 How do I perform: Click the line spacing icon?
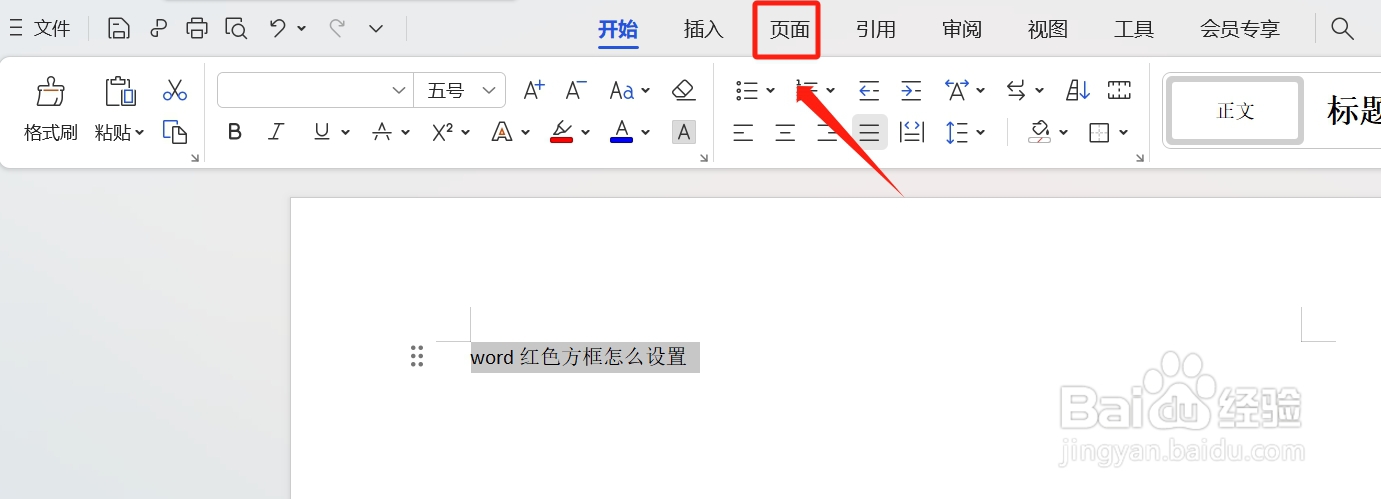point(956,131)
